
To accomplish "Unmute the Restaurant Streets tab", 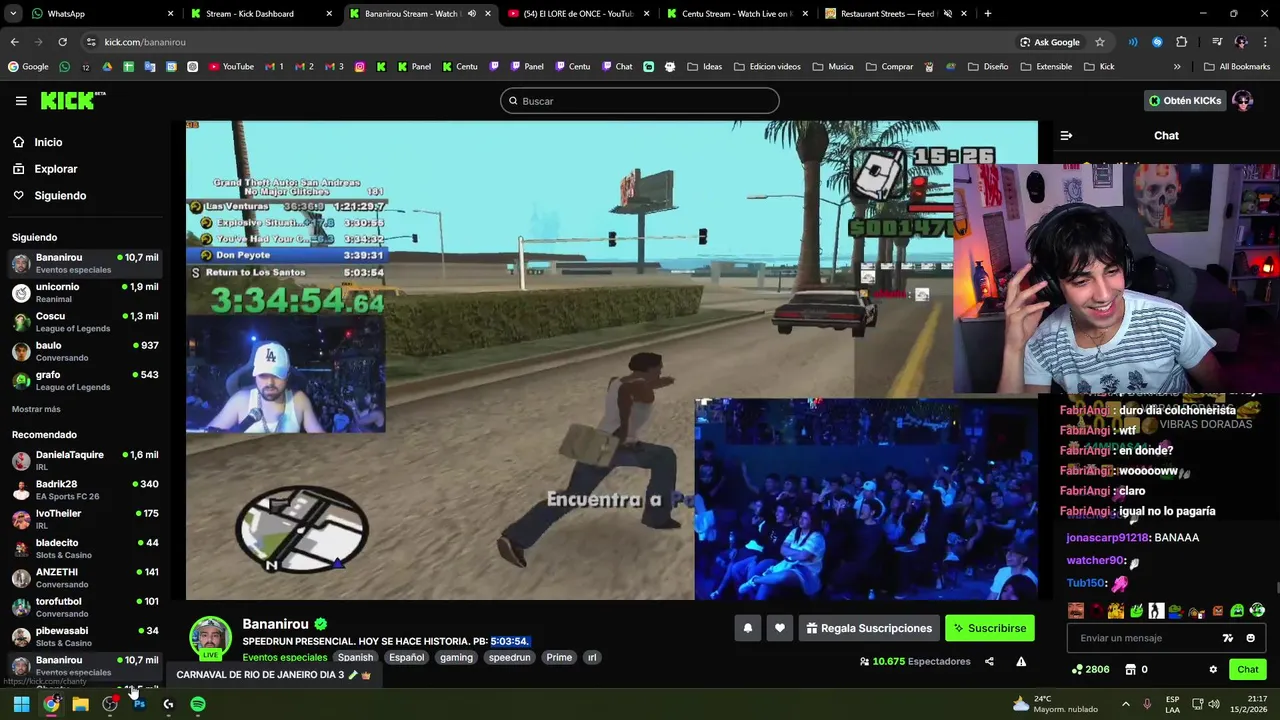I will (947, 14).
